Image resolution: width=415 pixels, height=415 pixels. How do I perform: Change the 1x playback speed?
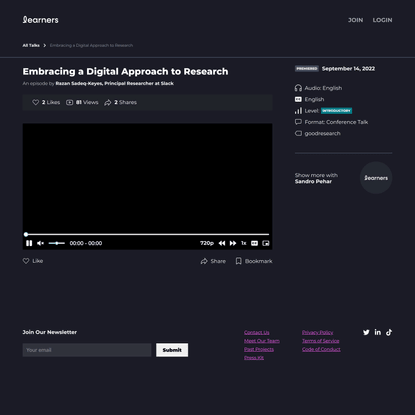click(244, 243)
